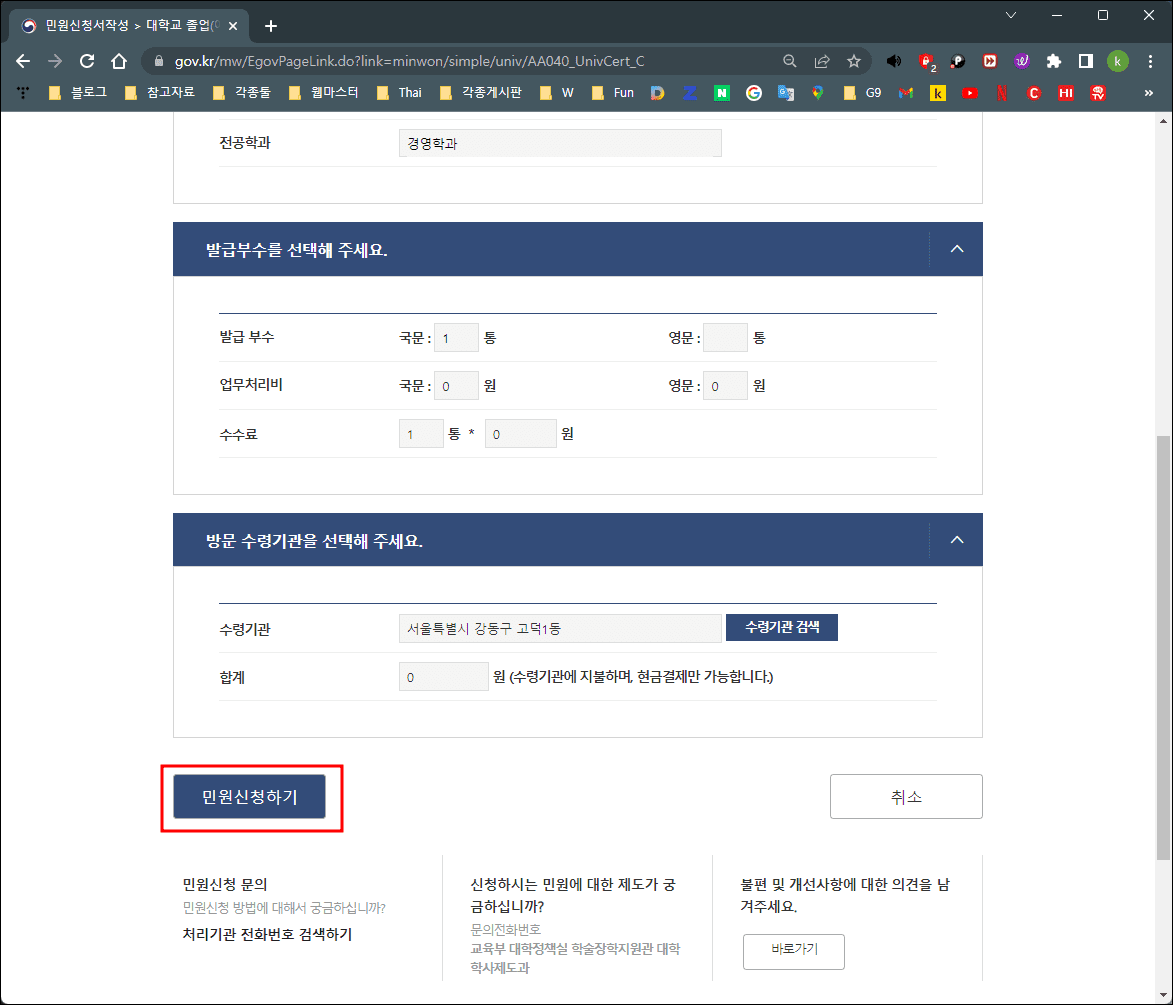Collapse the 방문 수령기관 section chevron

[x=957, y=539]
